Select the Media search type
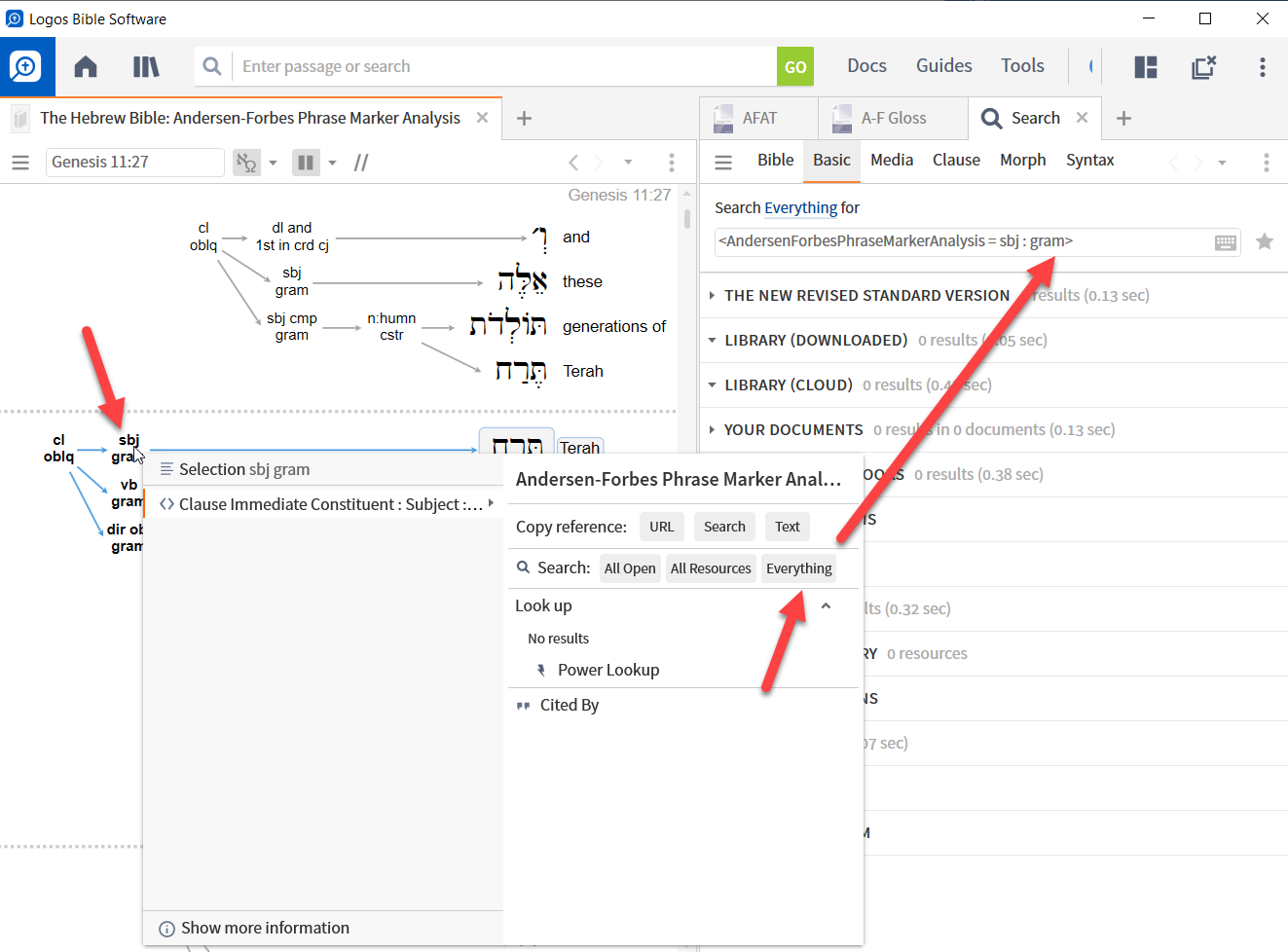This screenshot has height=952, width=1288. pyautogui.click(x=892, y=160)
